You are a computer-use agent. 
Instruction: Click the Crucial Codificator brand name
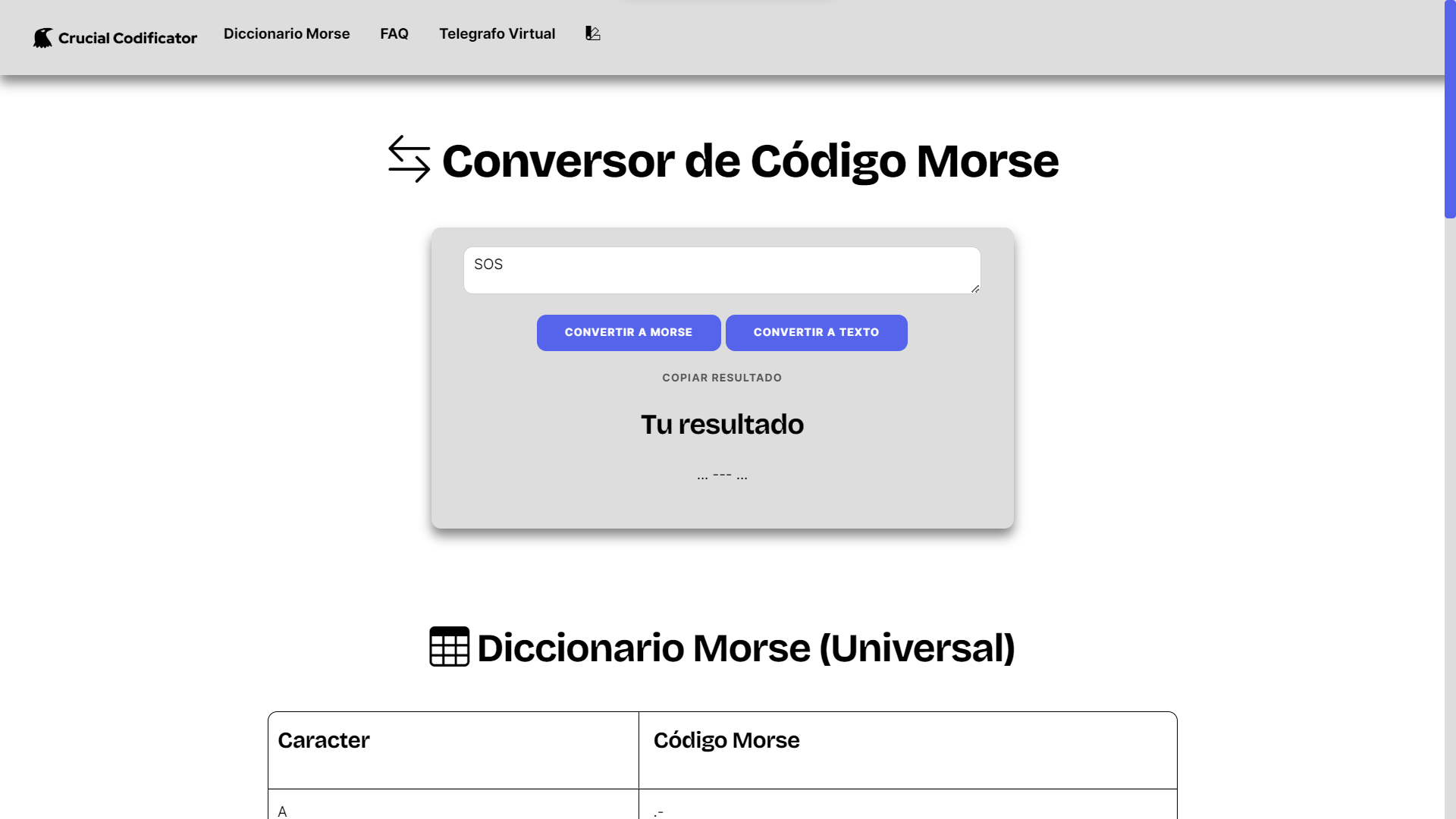[x=127, y=38]
